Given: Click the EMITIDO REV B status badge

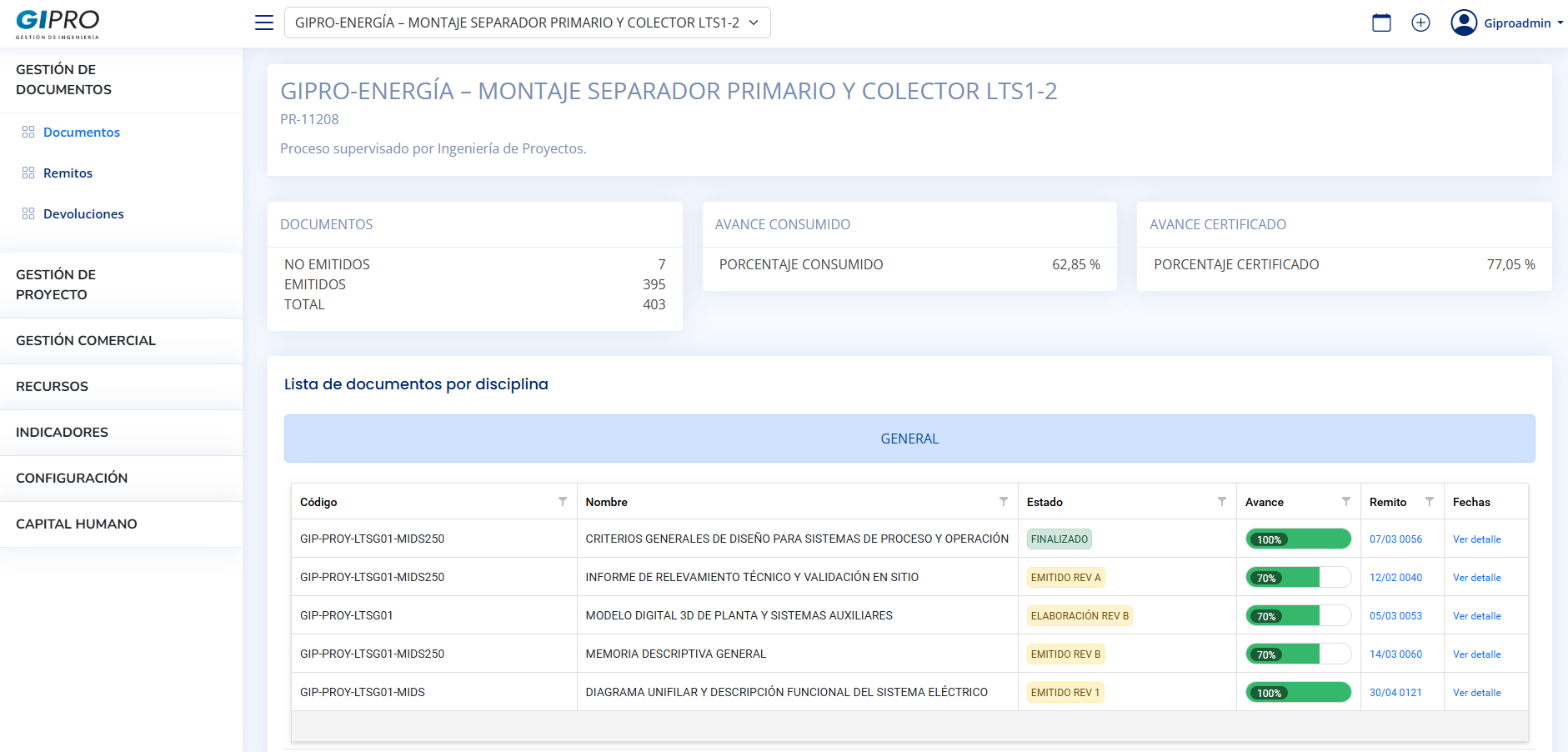Looking at the screenshot, I should pyautogui.click(x=1065, y=654).
